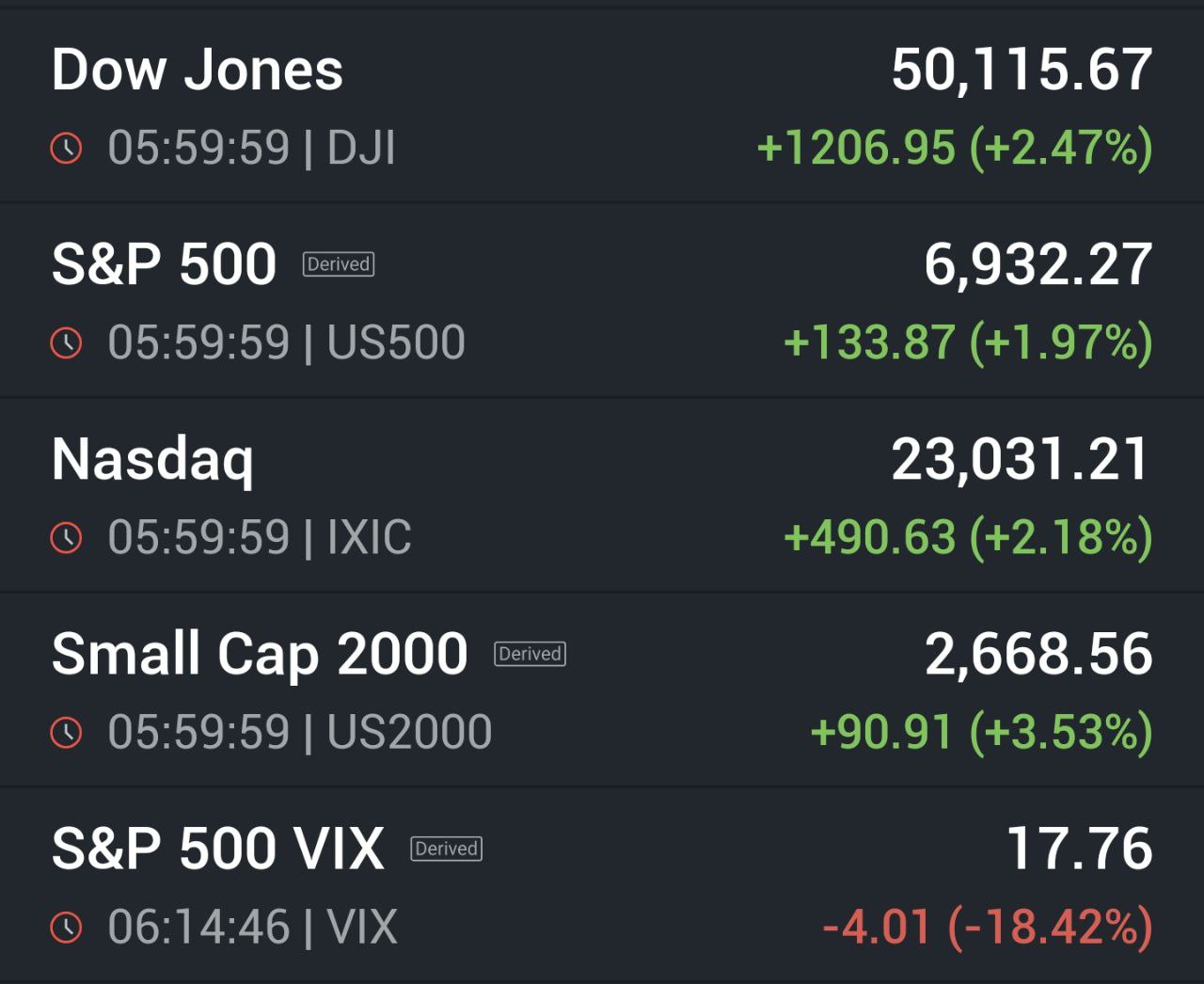Screen dimensions: 1204x984
Task: Click the clock icon beside US500 ticker
Action: (66, 342)
